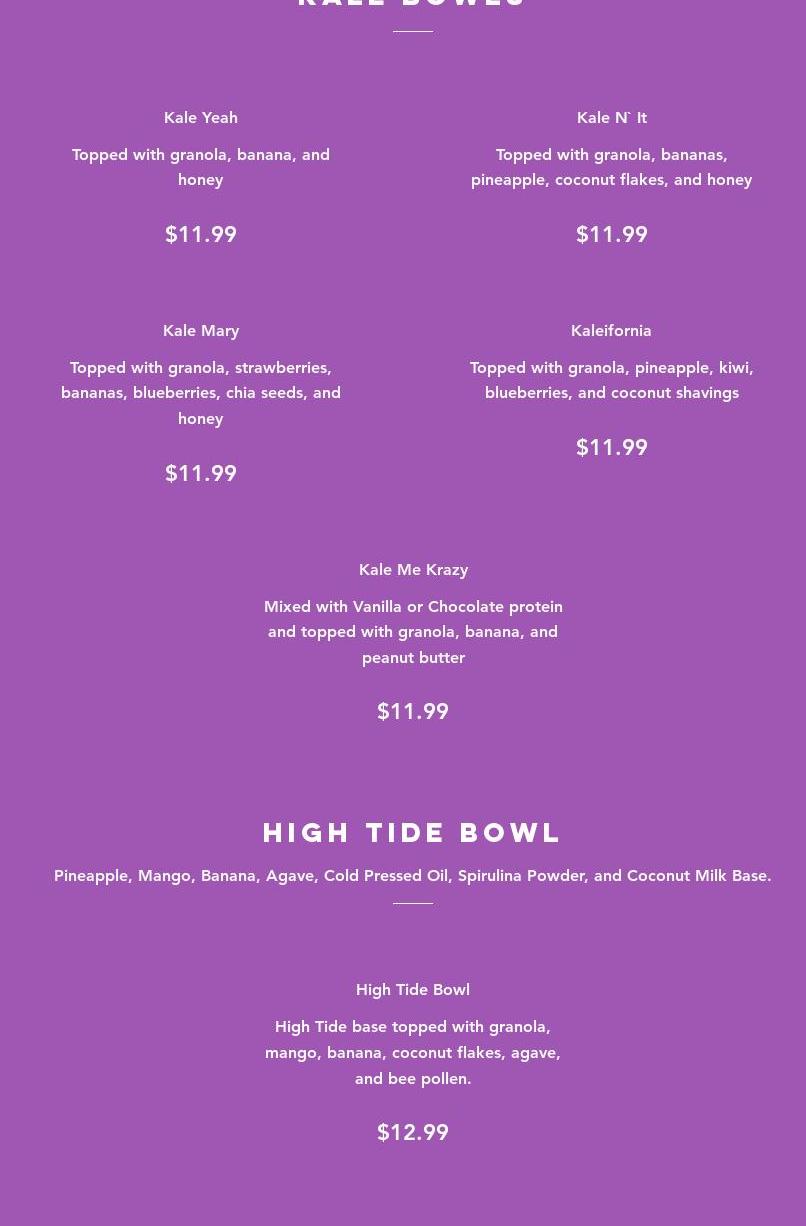Click the $11.99 price under Kale Yeah
The image size is (806, 1226).
coord(200,235)
